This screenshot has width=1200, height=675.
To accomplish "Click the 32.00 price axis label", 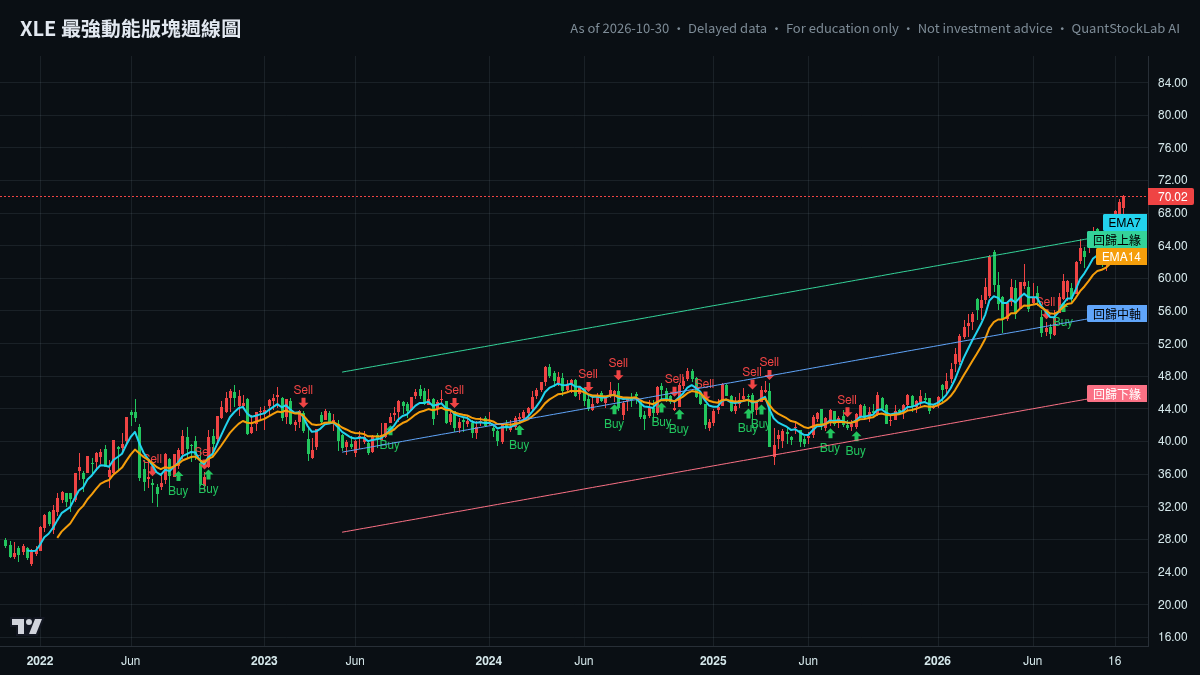I will tap(1173, 507).
